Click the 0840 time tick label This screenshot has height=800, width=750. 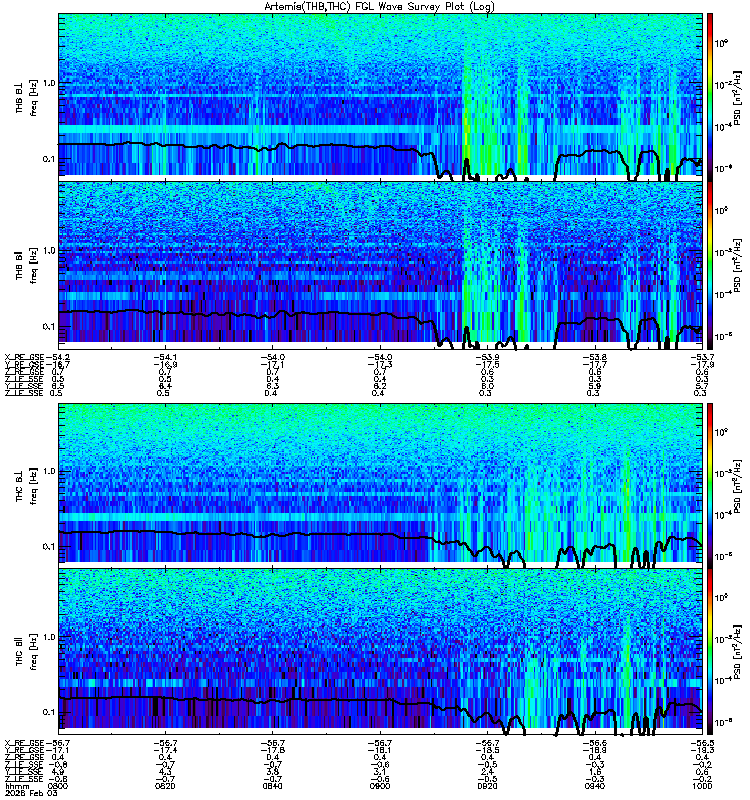272,786
